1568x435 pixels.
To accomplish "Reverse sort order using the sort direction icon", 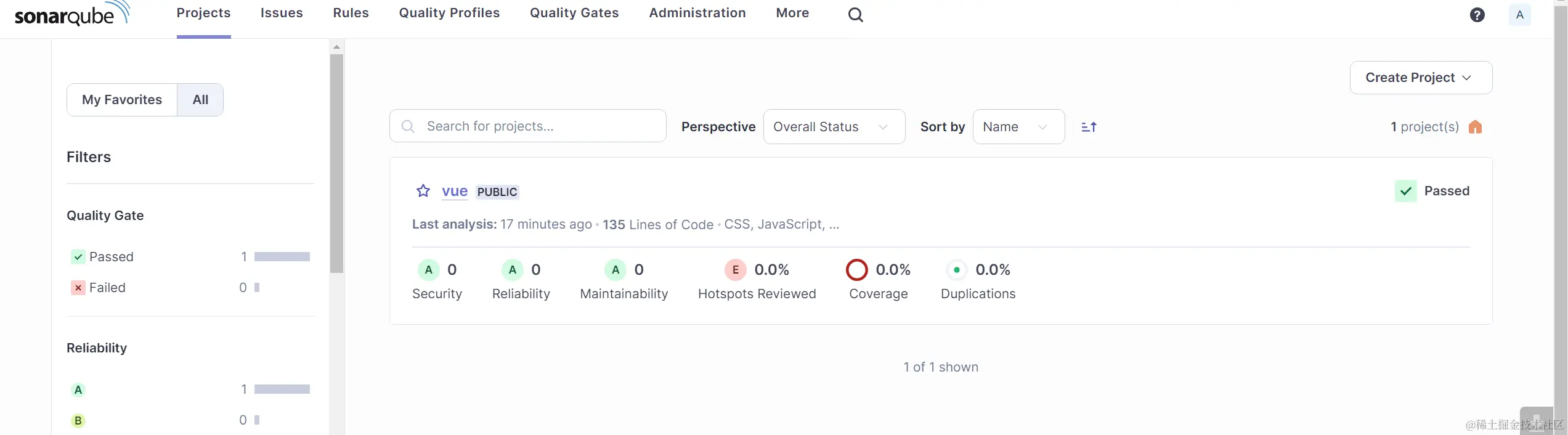I will [x=1089, y=127].
